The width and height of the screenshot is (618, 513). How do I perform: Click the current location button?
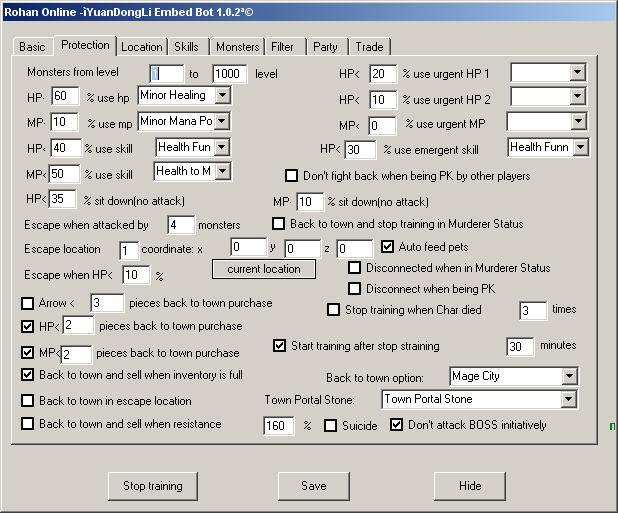pos(264,269)
